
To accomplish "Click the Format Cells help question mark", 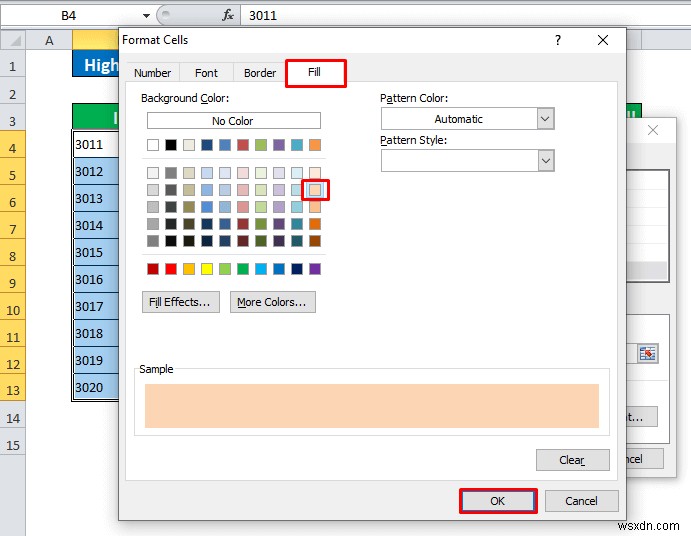I will pos(558,40).
